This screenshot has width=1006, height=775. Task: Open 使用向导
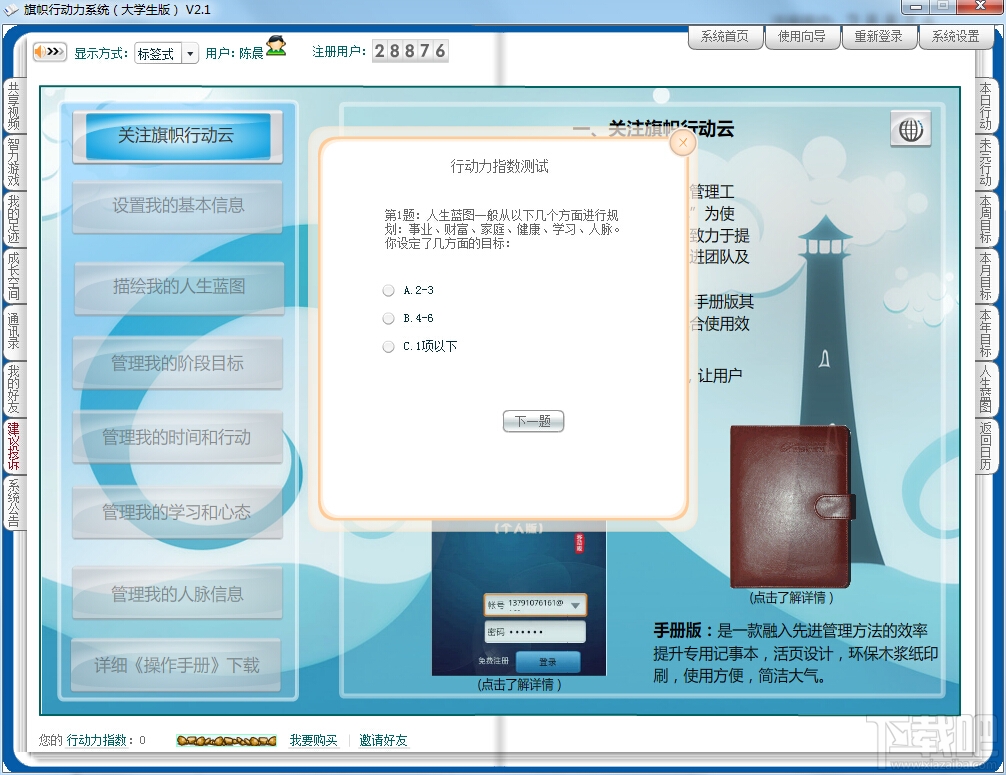click(x=802, y=37)
